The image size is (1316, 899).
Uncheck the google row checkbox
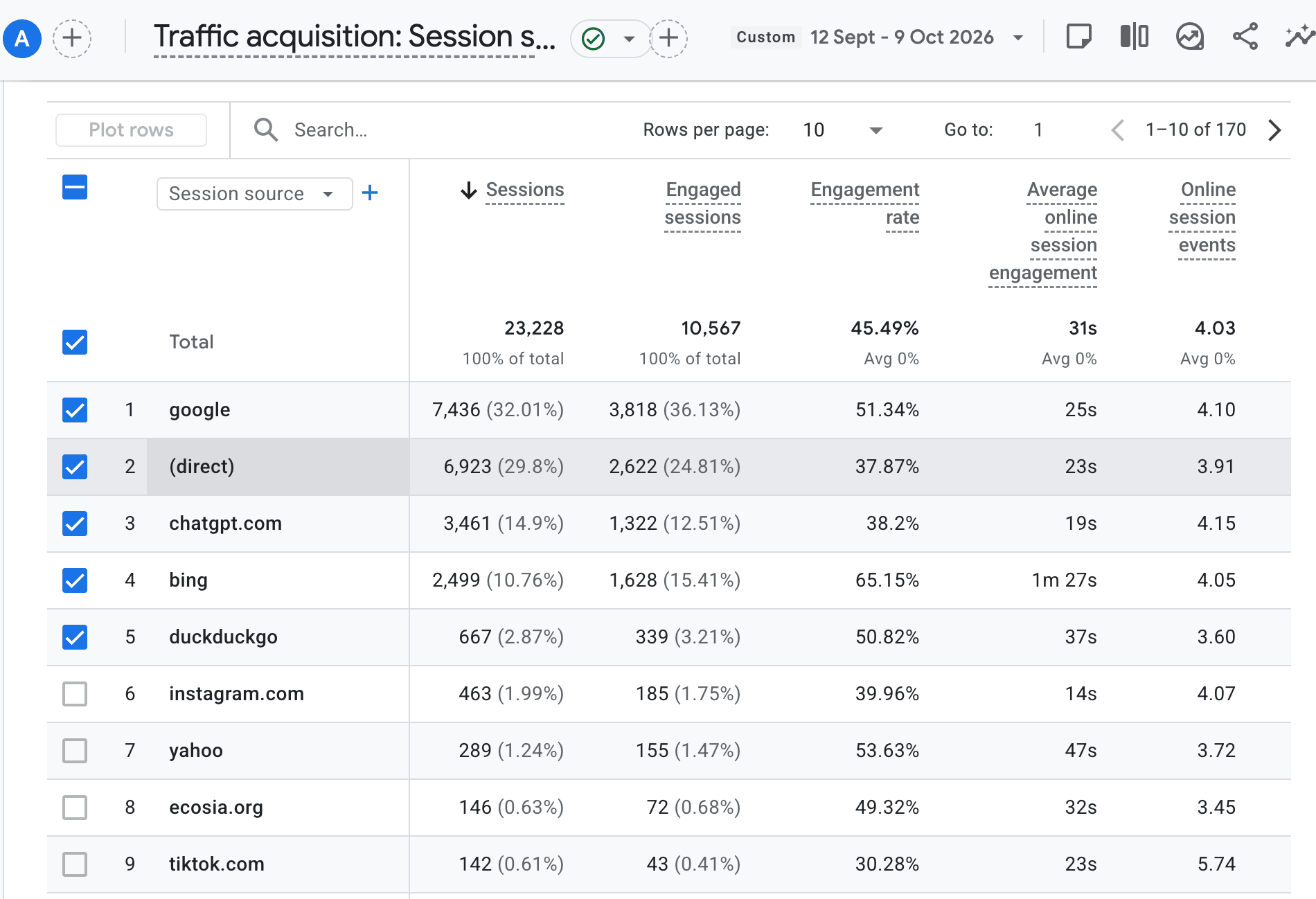75,410
